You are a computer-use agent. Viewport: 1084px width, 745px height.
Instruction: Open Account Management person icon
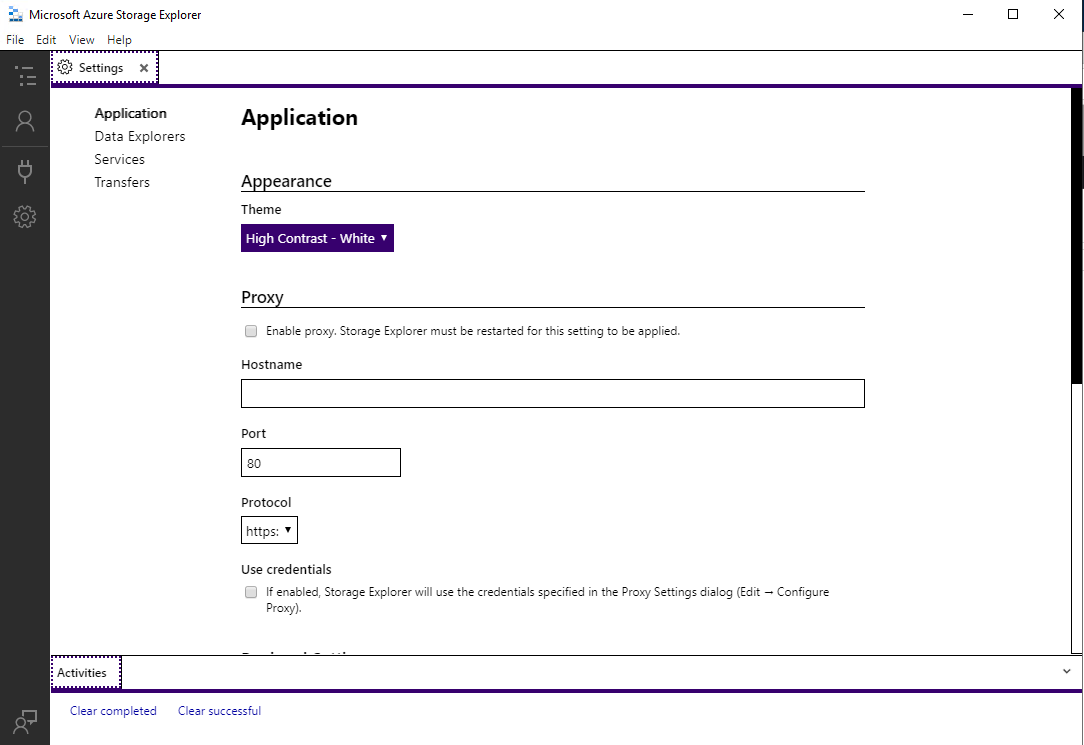click(x=25, y=122)
